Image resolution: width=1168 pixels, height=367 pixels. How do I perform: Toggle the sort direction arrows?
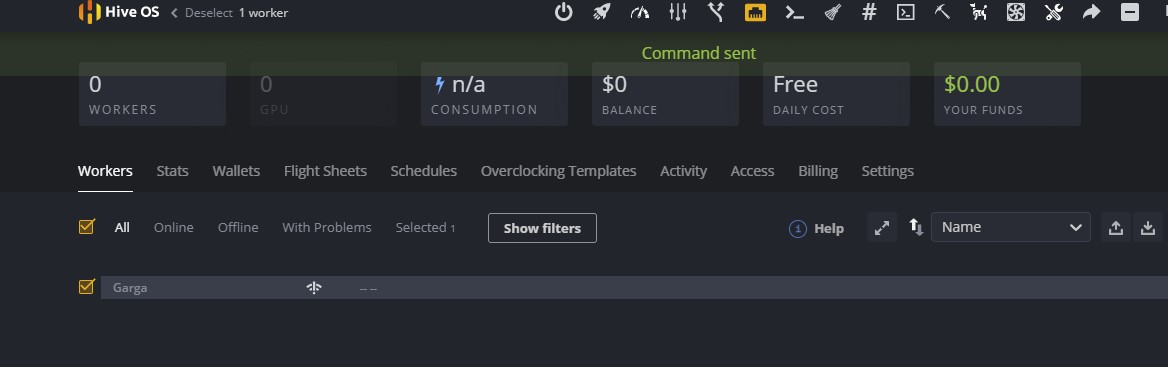[916, 227]
